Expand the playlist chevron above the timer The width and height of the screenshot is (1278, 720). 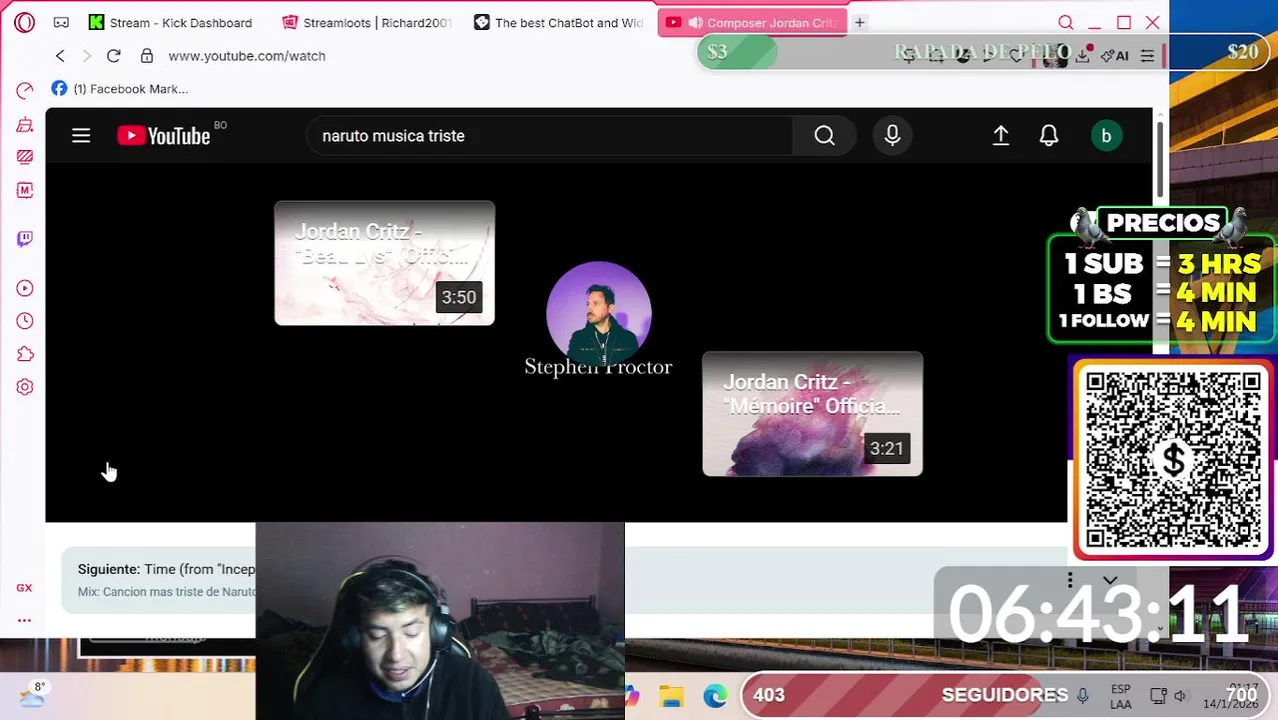tap(1110, 580)
